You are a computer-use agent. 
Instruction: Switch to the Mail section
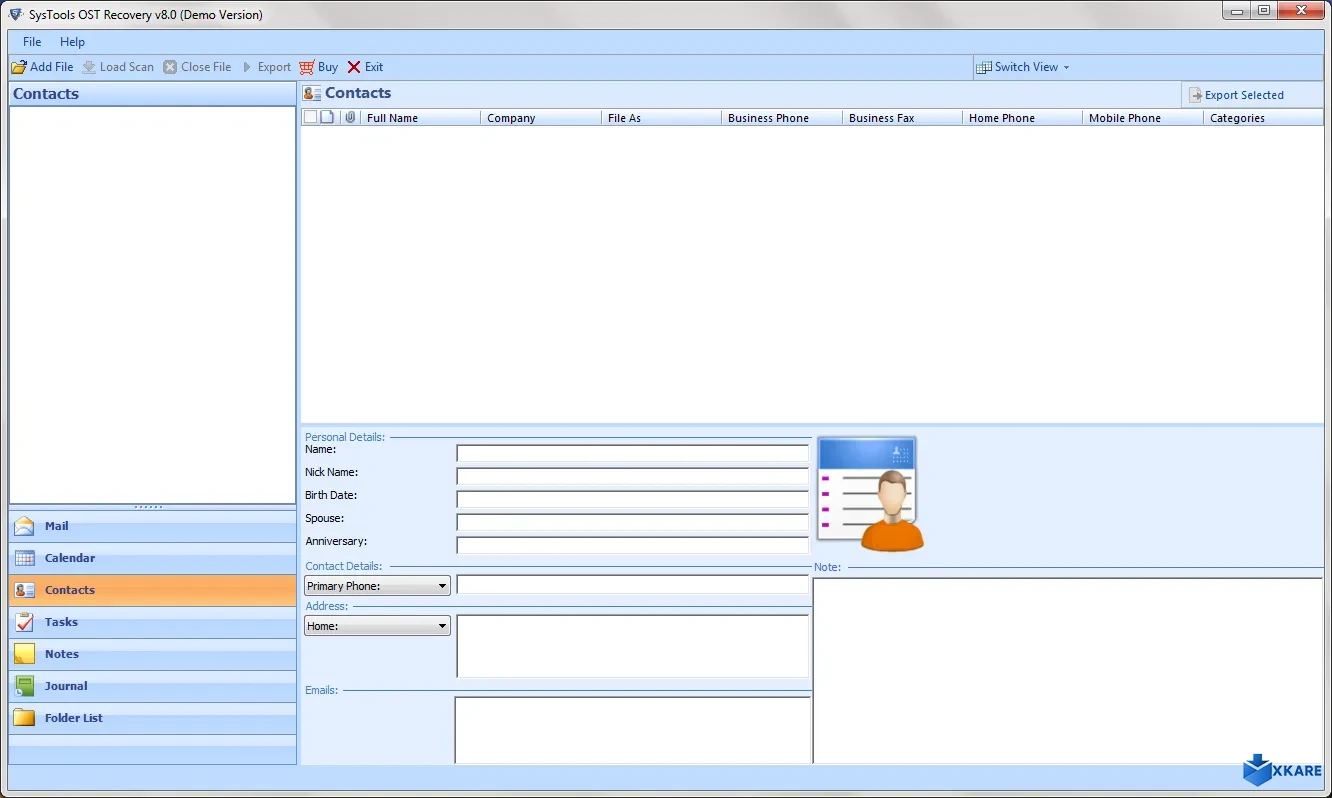click(x=153, y=527)
